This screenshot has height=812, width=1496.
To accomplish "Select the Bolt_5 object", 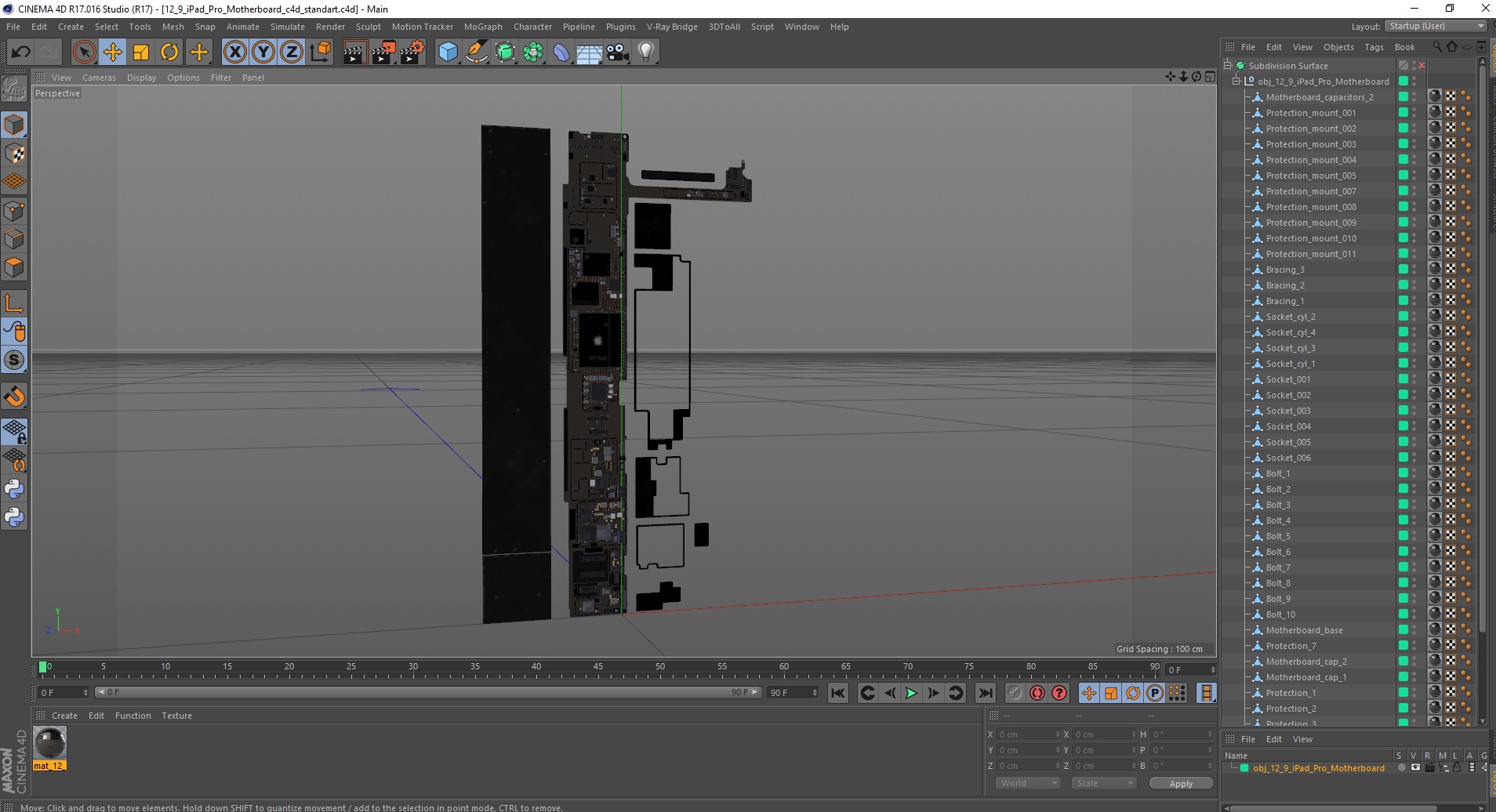I will click(x=1278, y=536).
